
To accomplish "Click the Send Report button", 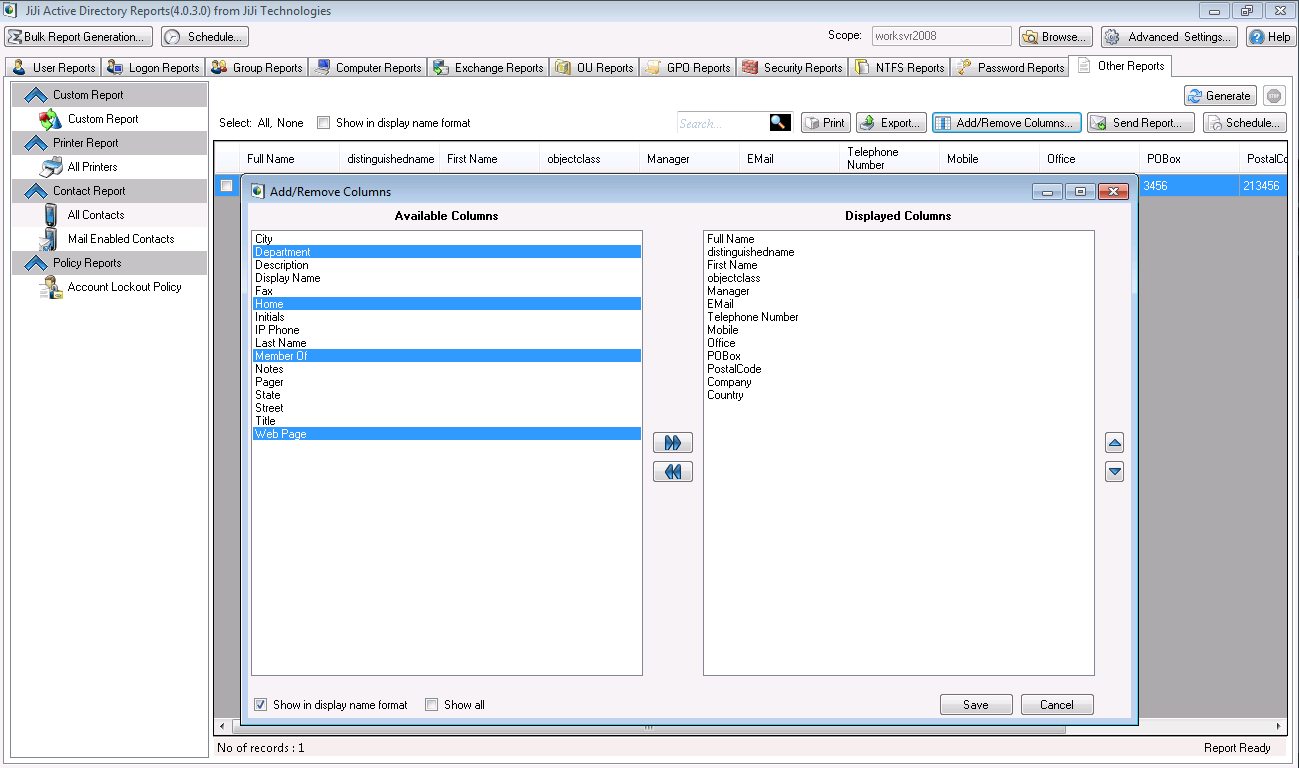I will [x=1141, y=123].
